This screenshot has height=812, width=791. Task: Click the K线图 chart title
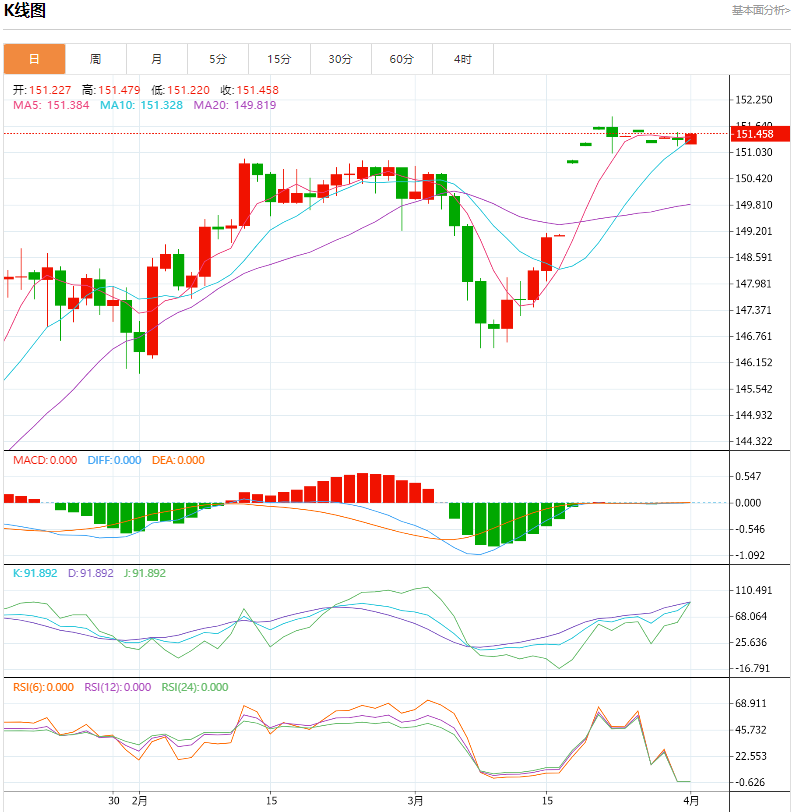tap(25, 11)
